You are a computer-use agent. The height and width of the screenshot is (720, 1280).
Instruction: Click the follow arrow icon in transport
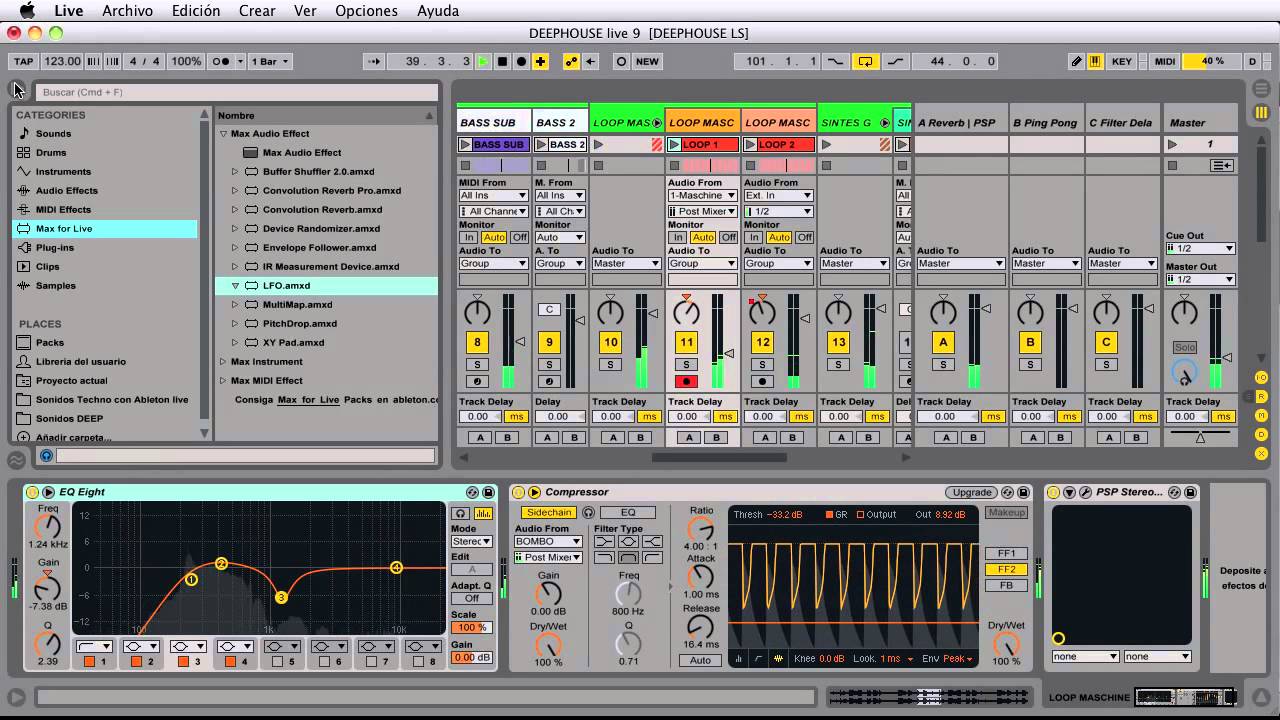coord(375,61)
